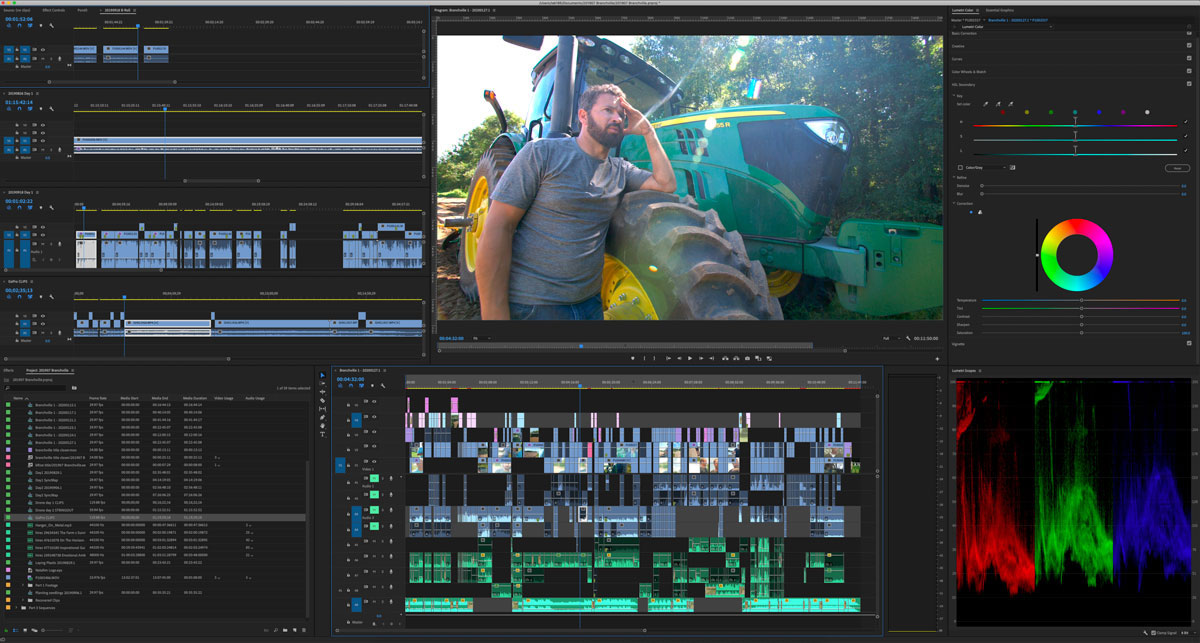
Task: Pick the Remove Color eyedropper in HSL Secondary
Action: (x=1010, y=104)
